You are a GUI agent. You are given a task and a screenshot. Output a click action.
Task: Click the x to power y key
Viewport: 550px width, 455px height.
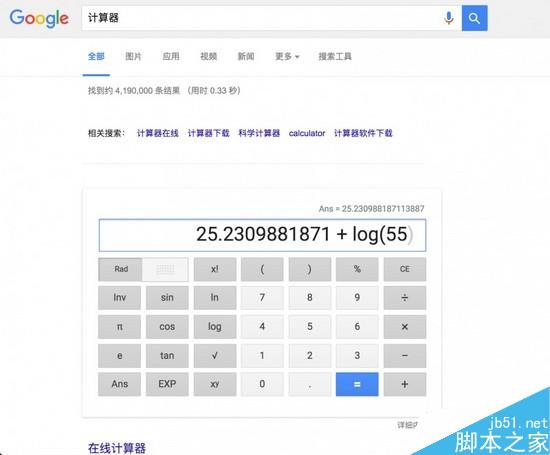pos(215,384)
